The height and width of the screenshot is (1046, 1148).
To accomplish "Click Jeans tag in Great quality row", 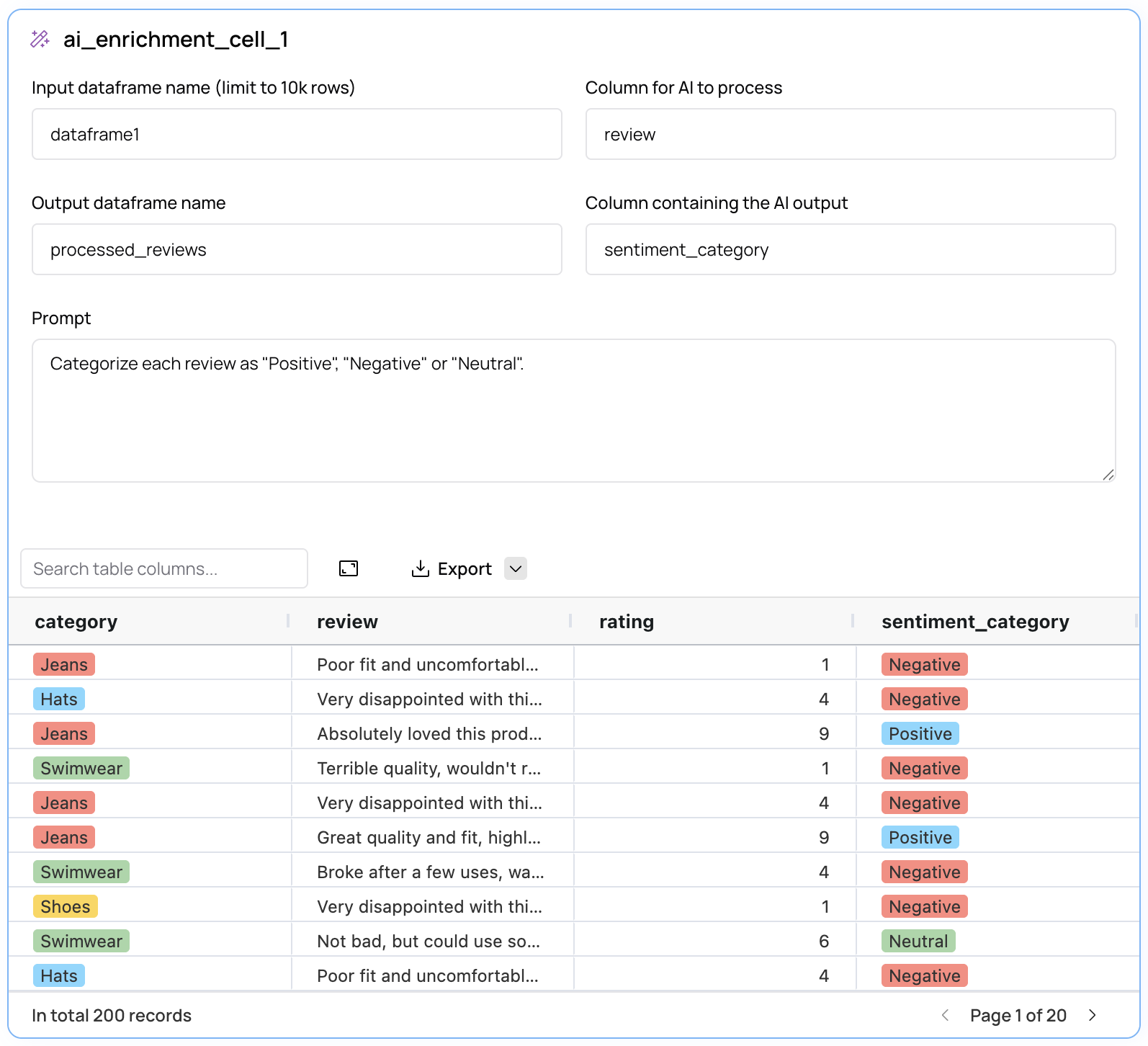I will pos(64,837).
